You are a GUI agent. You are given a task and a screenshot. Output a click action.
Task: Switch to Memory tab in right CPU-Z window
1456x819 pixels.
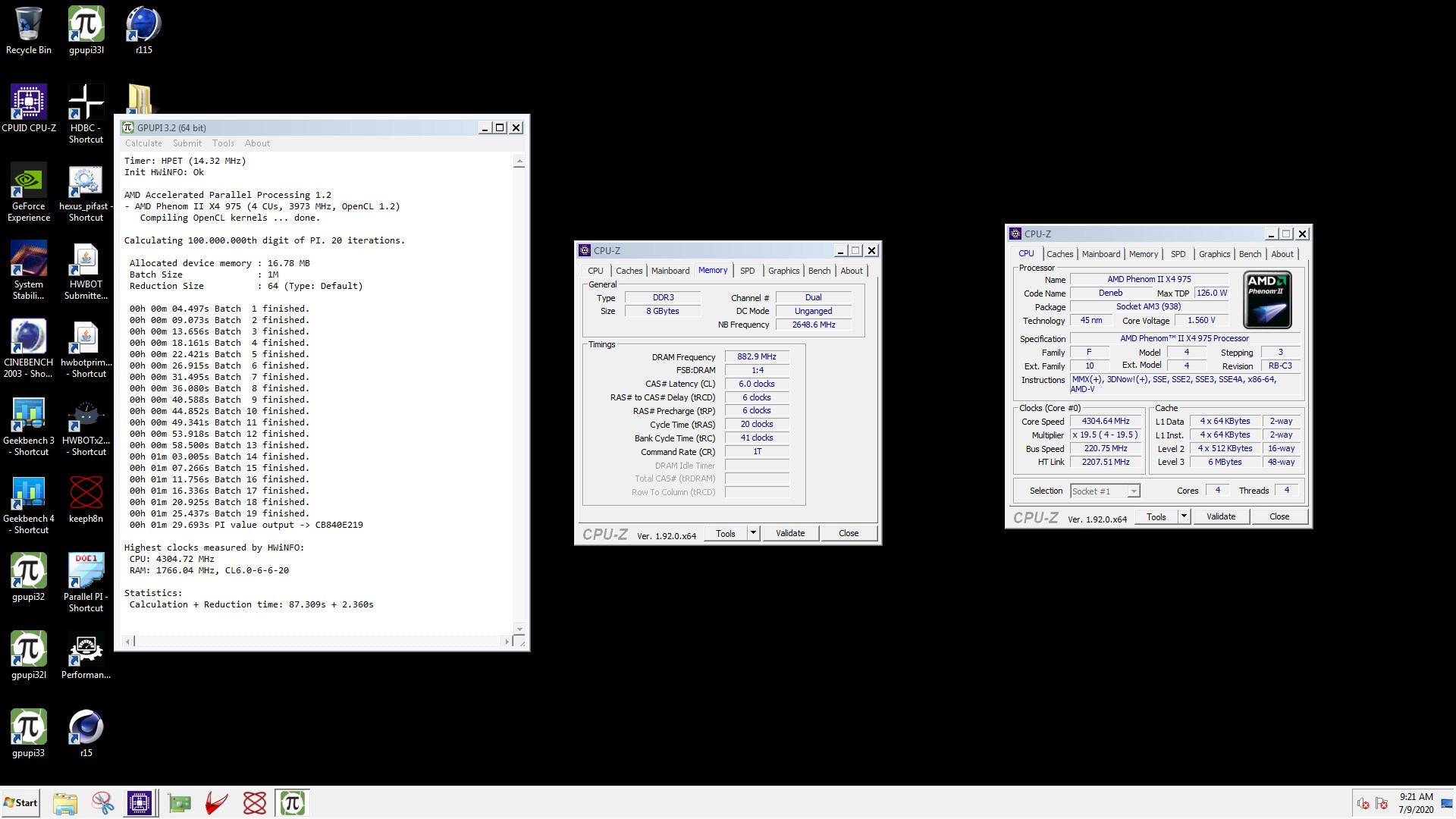coord(1143,254)
